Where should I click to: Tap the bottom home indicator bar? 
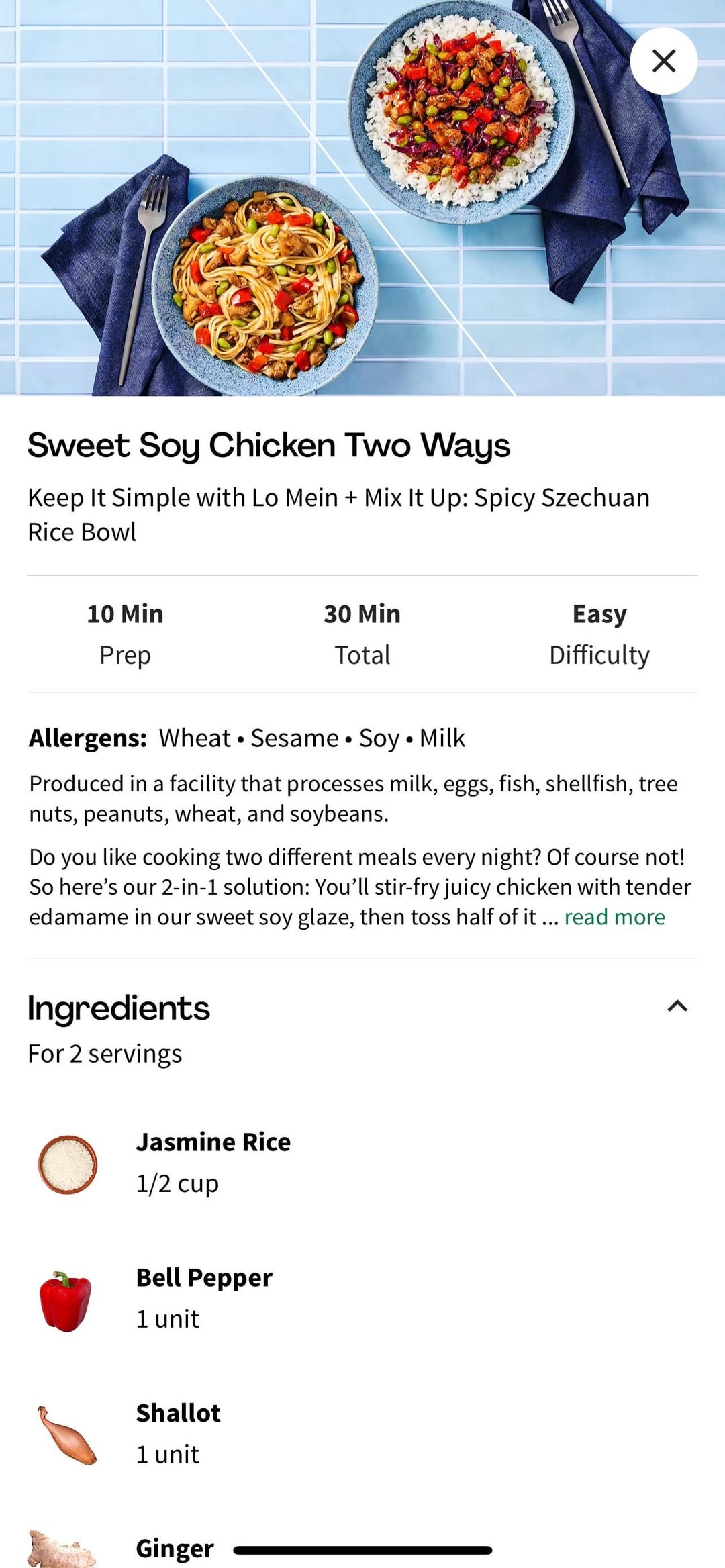click(362, 1550)
